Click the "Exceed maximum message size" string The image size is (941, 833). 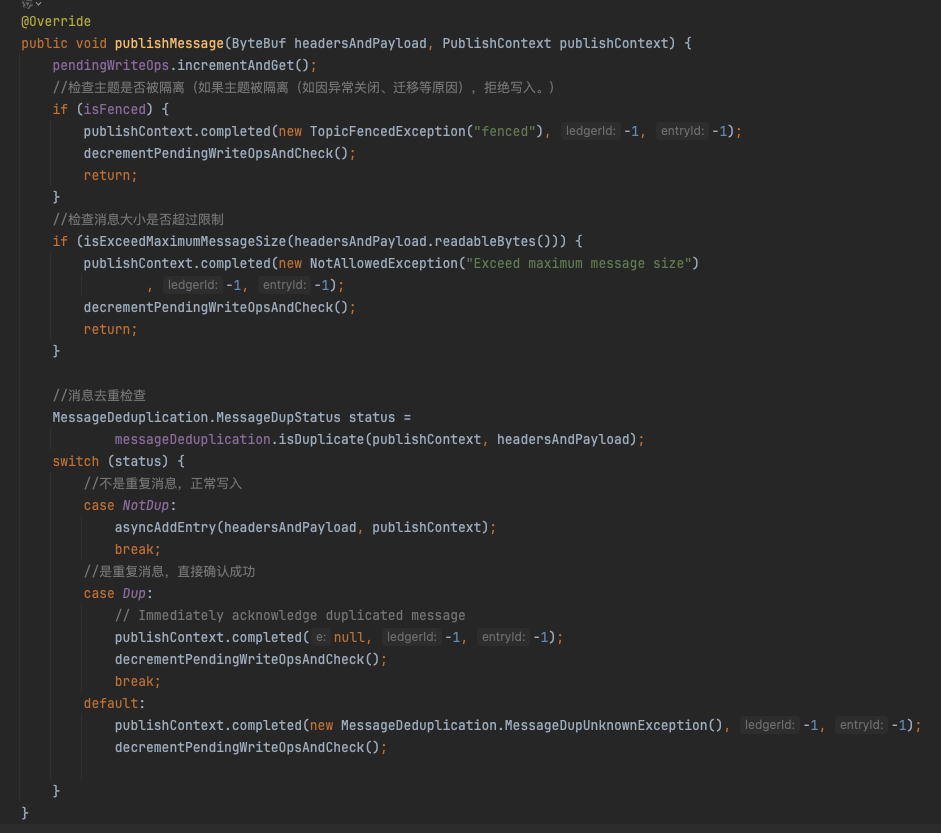click(x=579, y=263)
